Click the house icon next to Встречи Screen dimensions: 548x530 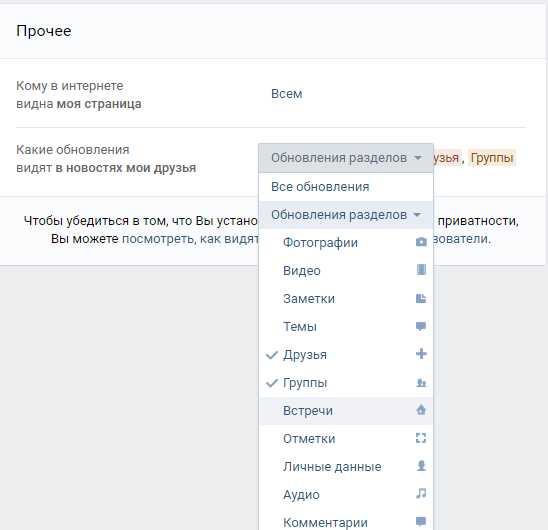421,410
